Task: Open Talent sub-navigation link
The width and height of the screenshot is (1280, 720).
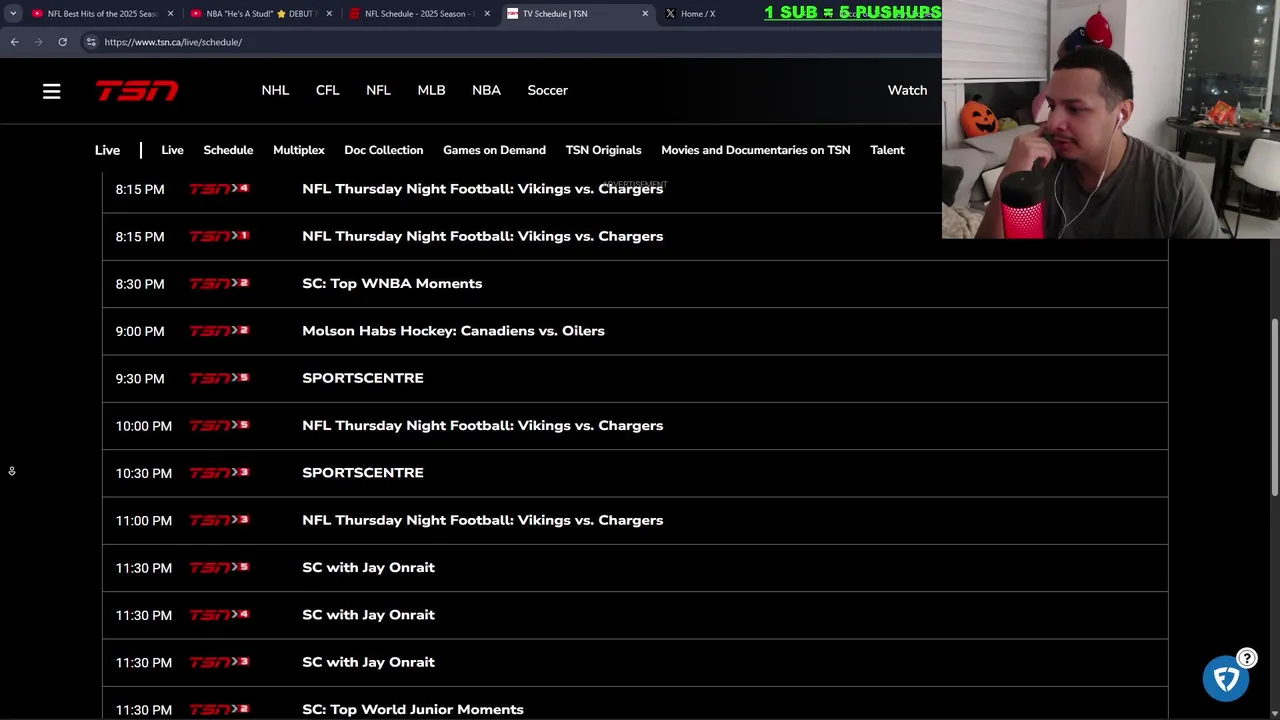Action: [x=887, y=150]
